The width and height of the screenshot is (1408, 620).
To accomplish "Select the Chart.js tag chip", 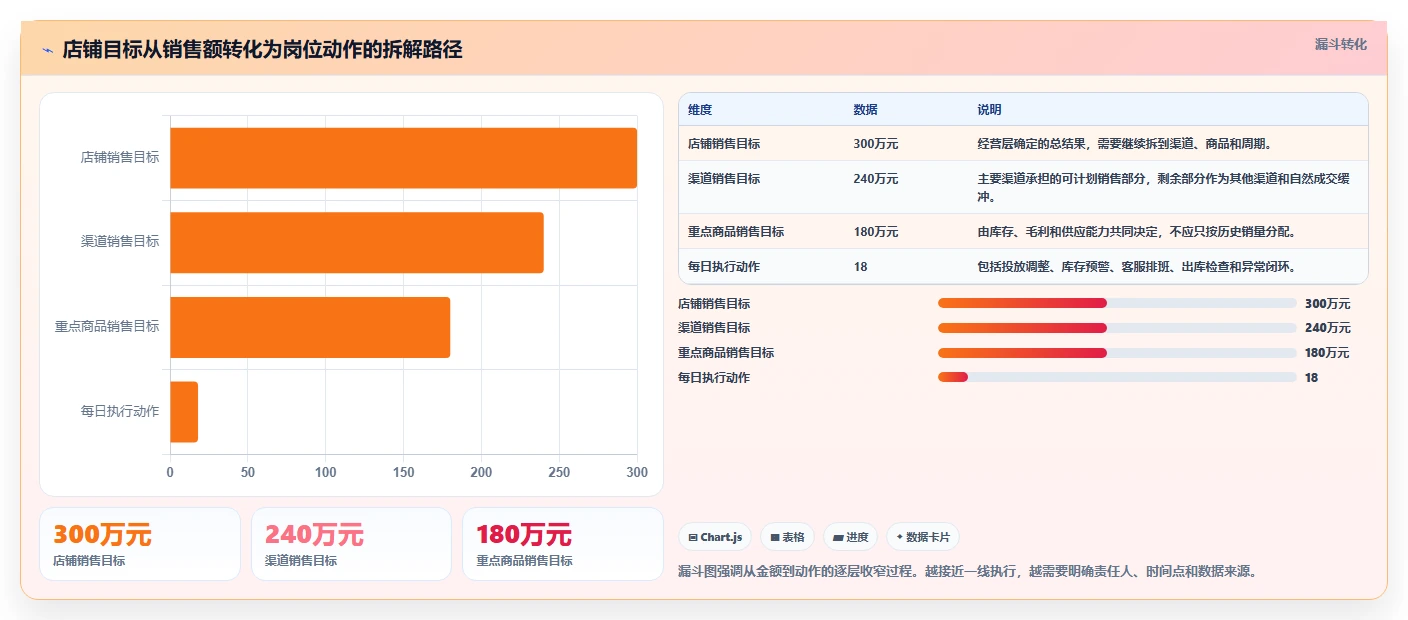I will tap(715, 537).
